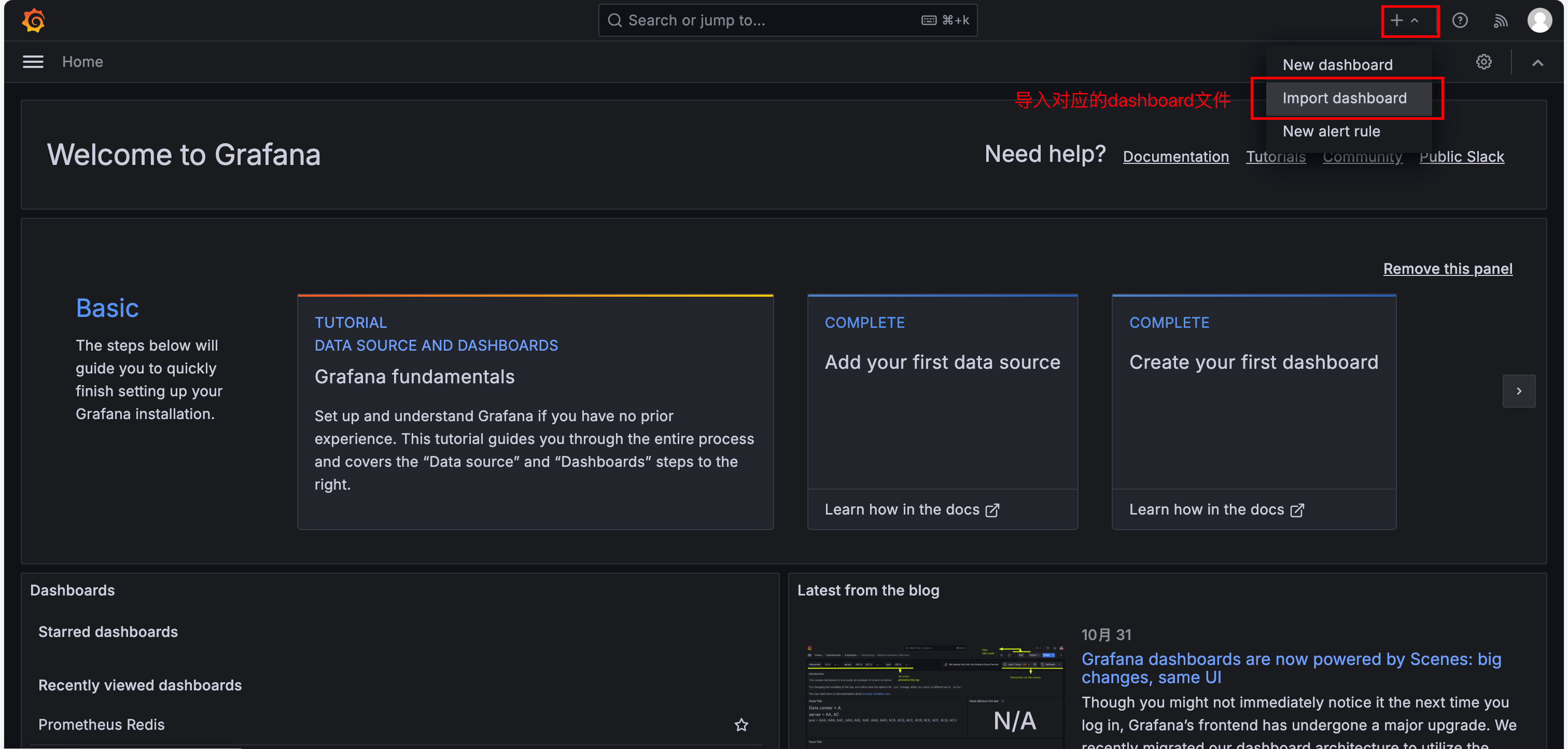The height and width of the screenshot is (749, 1568).
Task: Click the Recently viewed dashboards heading
Action: pyautogui.click(x=140, y=686)
